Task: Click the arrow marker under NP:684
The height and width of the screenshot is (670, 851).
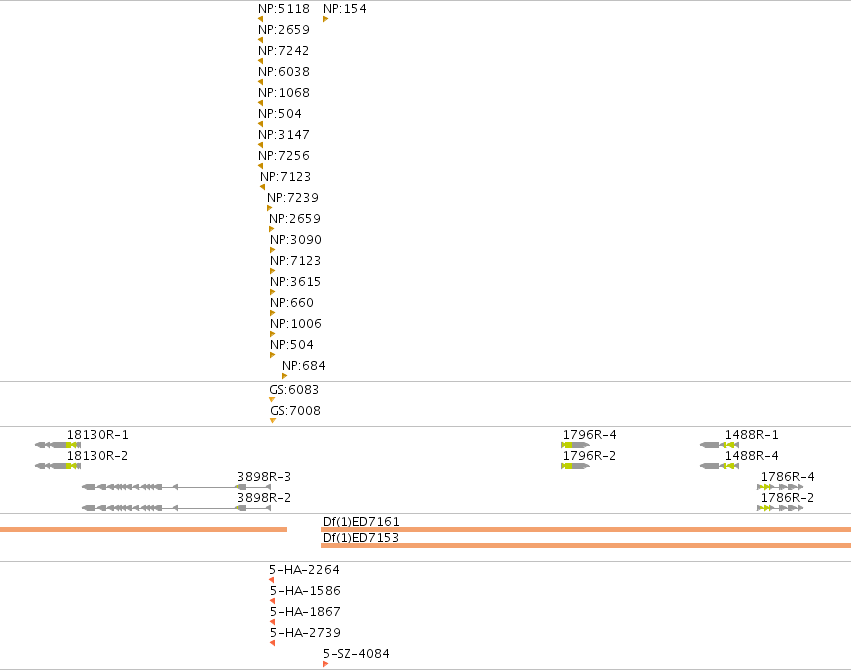Action: coord(284,376)
